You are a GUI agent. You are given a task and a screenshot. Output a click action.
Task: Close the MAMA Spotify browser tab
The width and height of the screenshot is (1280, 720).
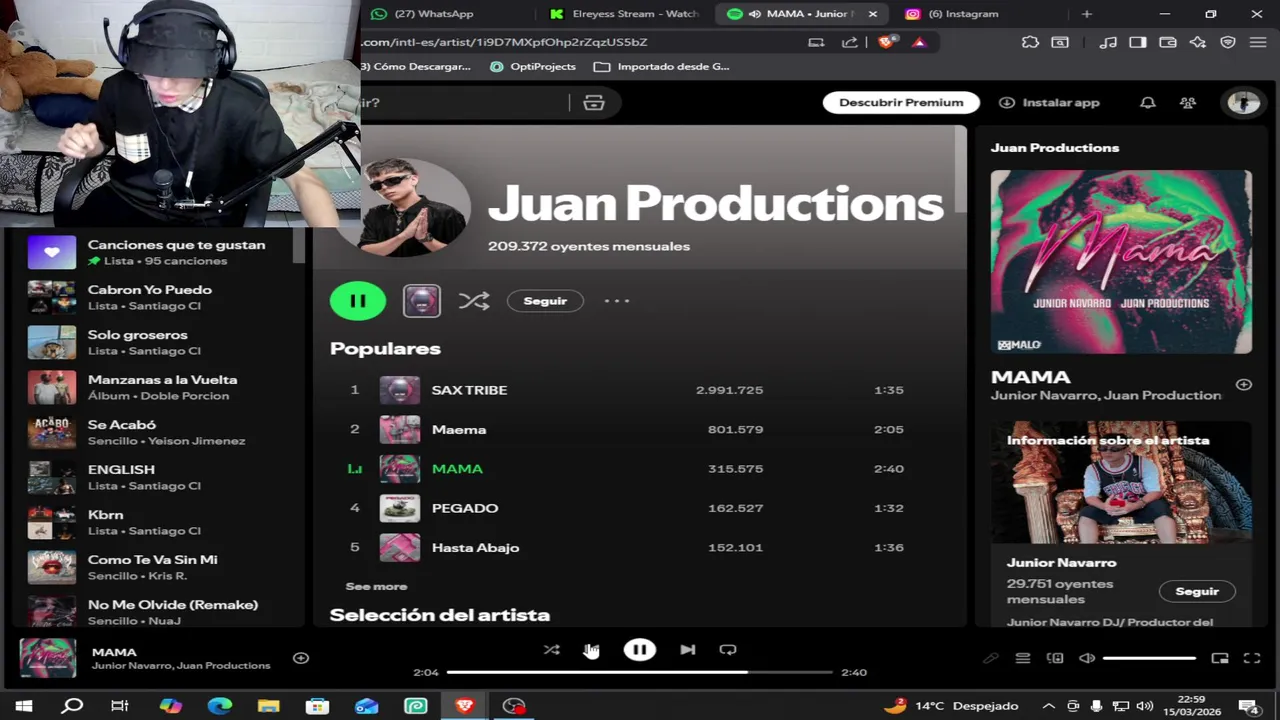point(873,14)
